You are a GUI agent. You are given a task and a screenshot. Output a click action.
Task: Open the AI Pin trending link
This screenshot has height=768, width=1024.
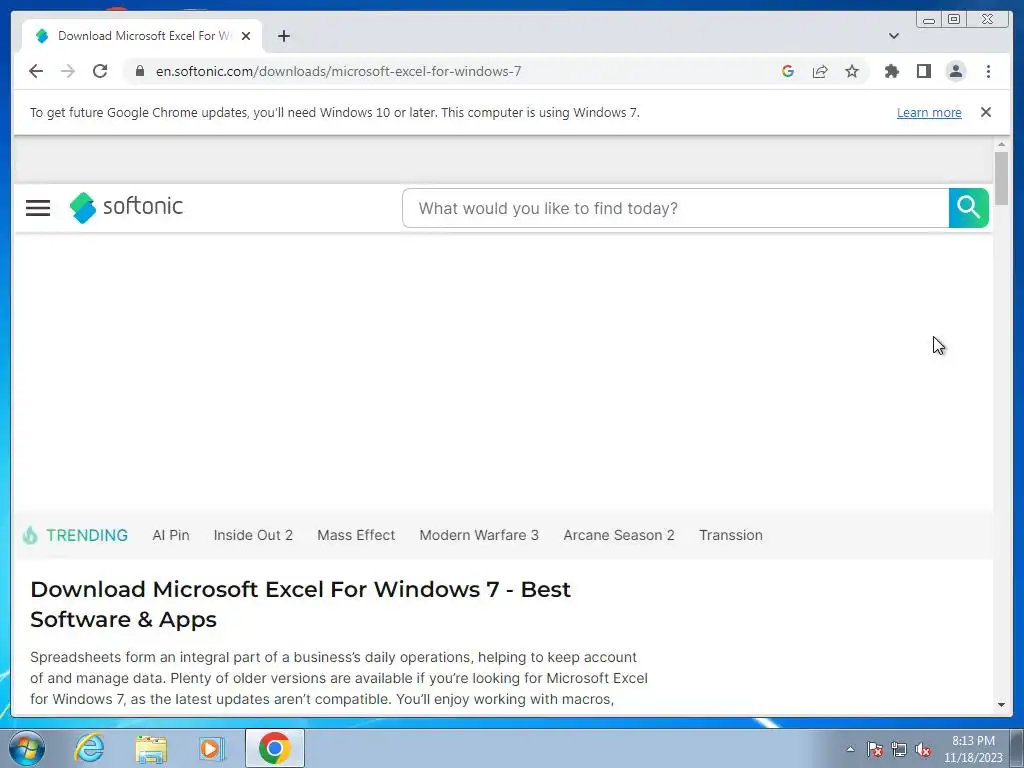click(170, 535)
